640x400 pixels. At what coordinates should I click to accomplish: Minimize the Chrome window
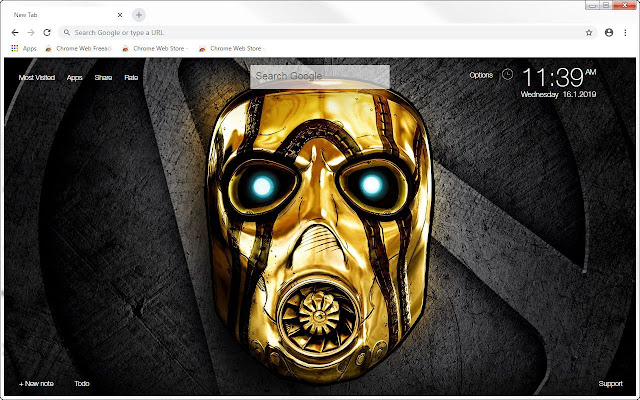point(593,5)
